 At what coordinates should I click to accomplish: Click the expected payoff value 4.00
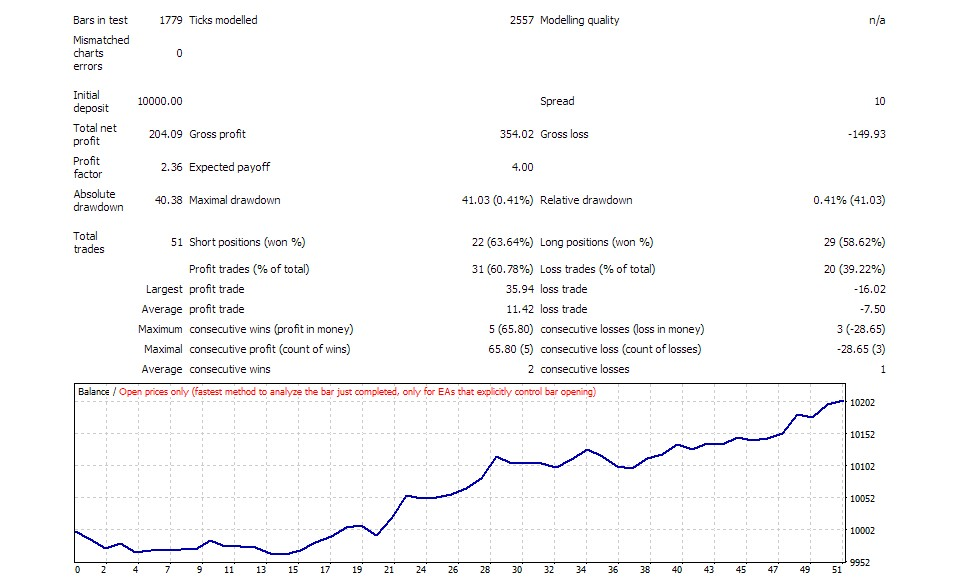pos(522,167)
